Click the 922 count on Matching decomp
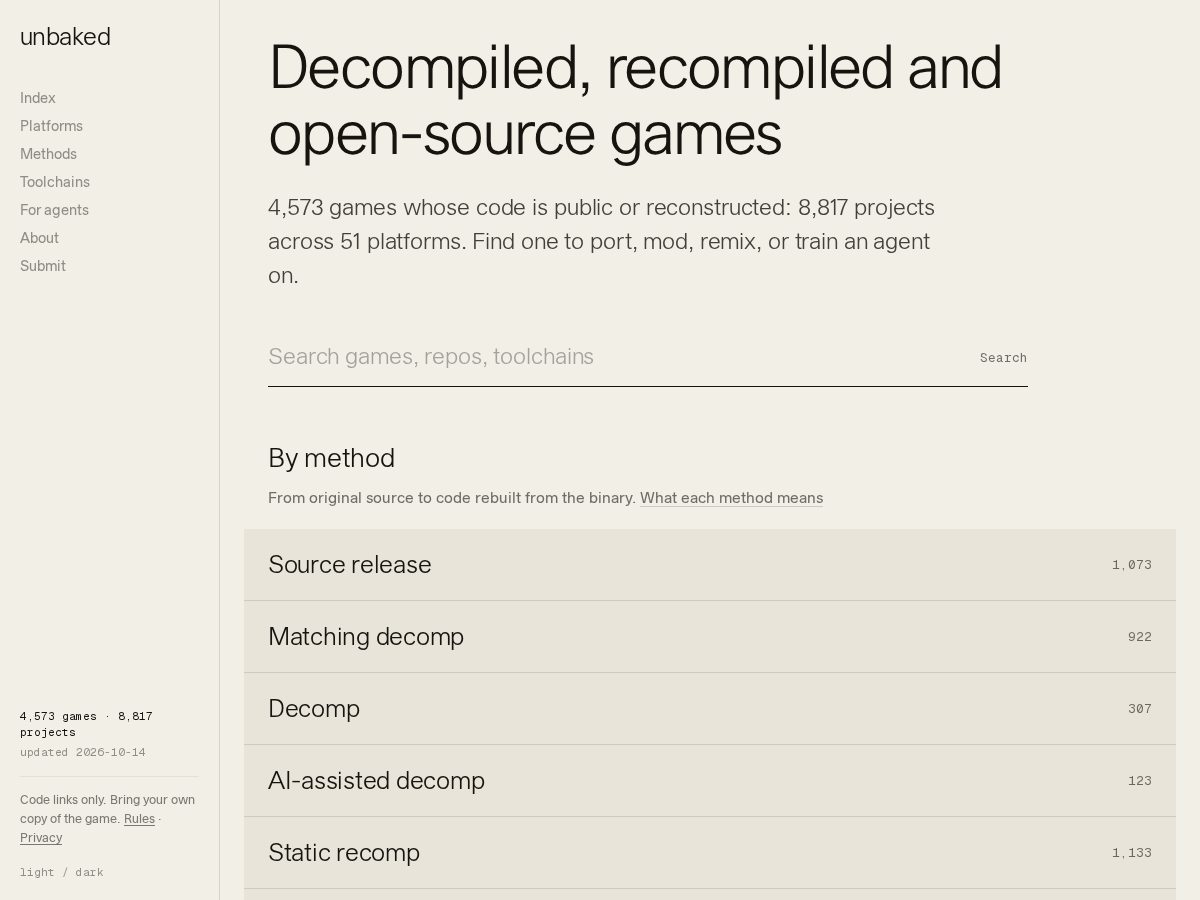1200x900 pixels. (x=1140, y=637)
